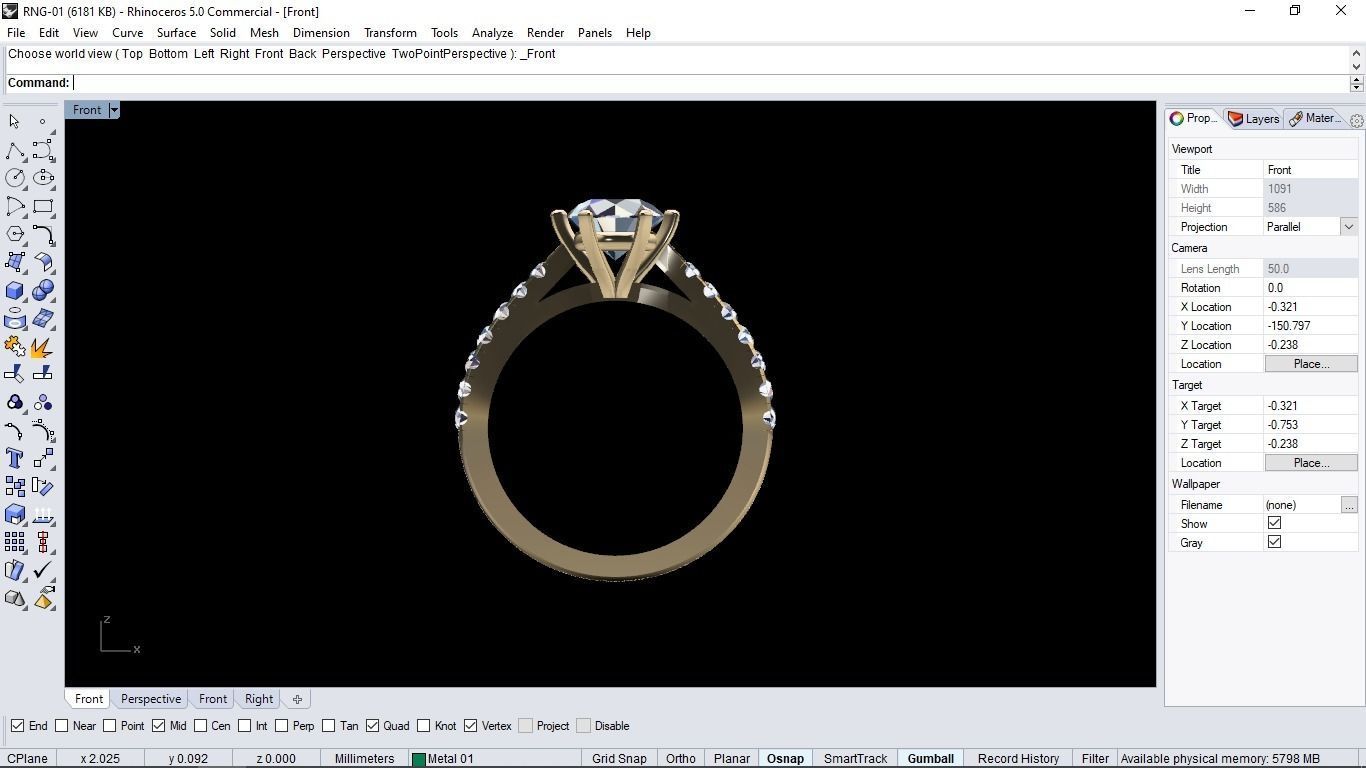Image resolution: width=1366 pixels, height=768 pixels.
Task: Enable the Perp object snap
Action: (282, 726)
